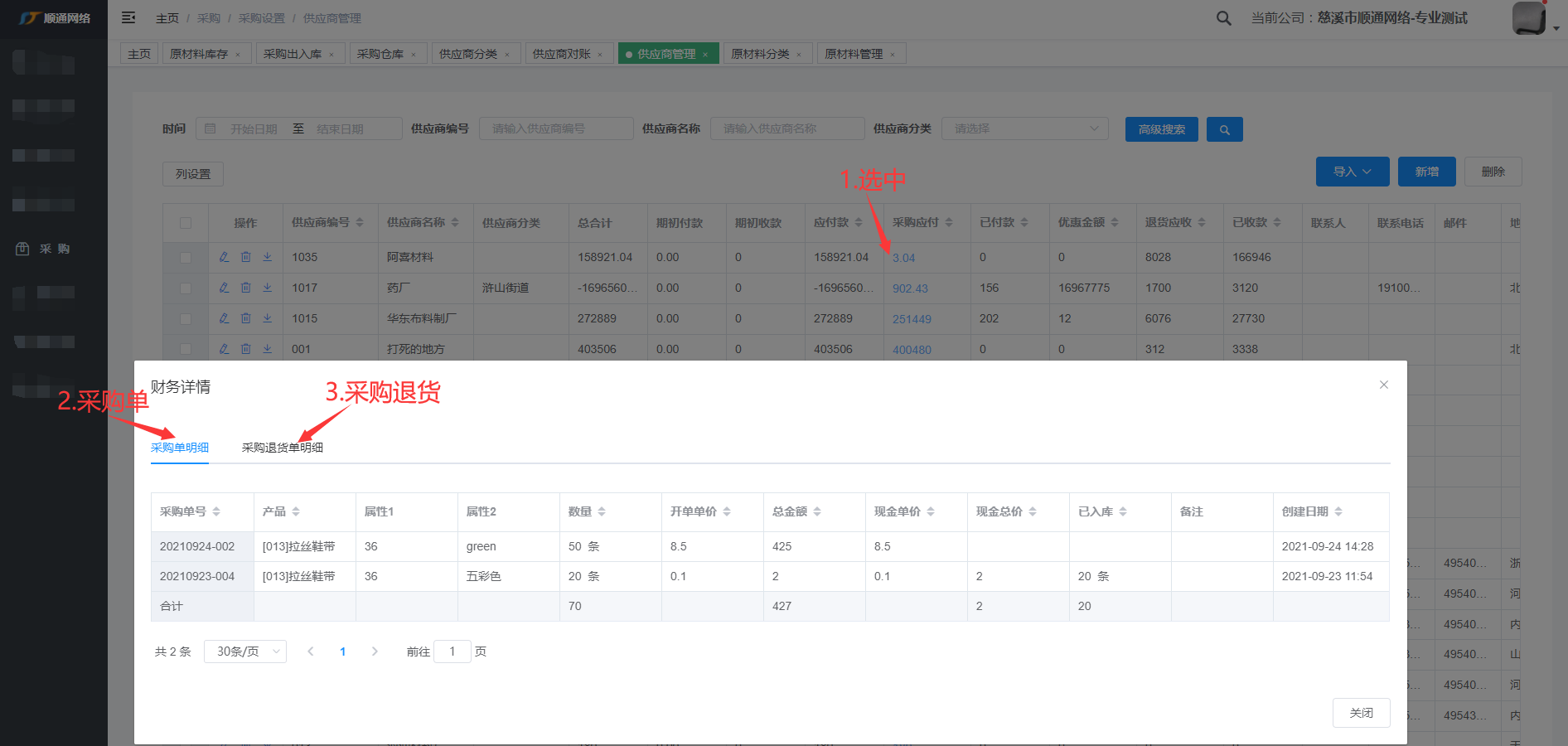Screen dimensions: 1568x746
Task: Tick the checkbox for supplier 1035 row
Action: 186,258
